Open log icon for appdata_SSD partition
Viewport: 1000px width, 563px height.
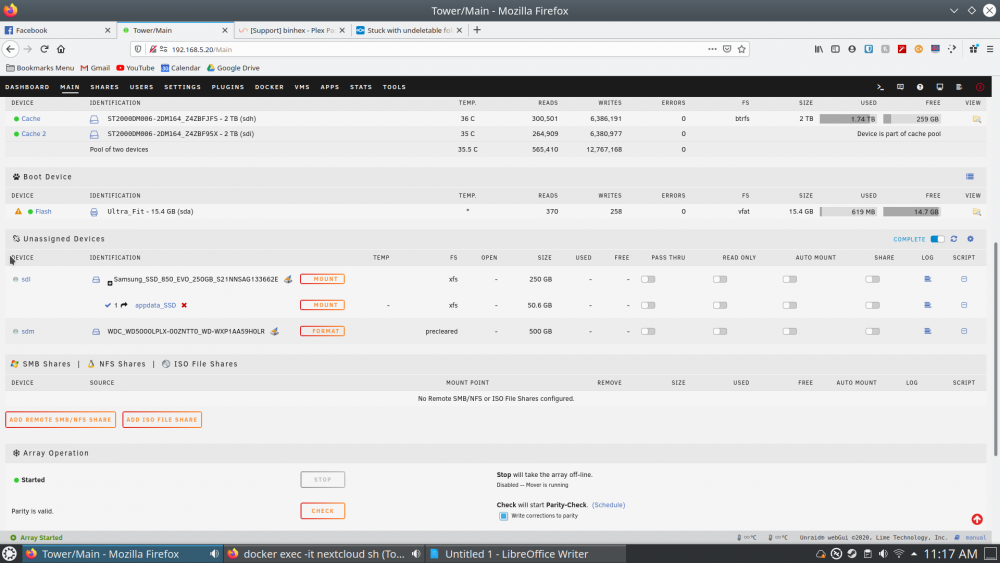(x=927, y=305)
